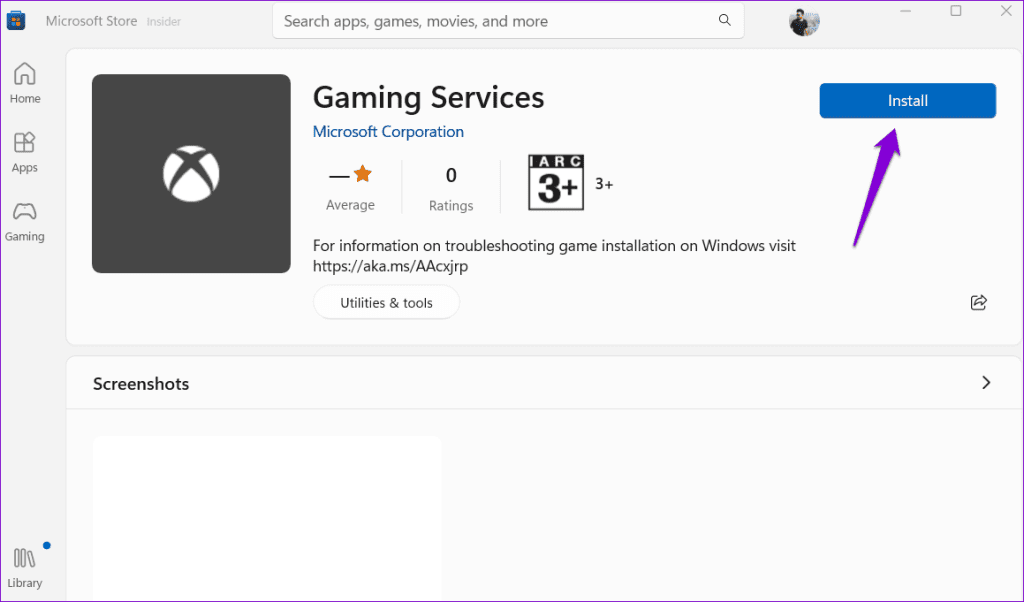The height and width of the screenshot is (602, 1024).
Task: Click the orange star average rating
Action: coord(362,174)
